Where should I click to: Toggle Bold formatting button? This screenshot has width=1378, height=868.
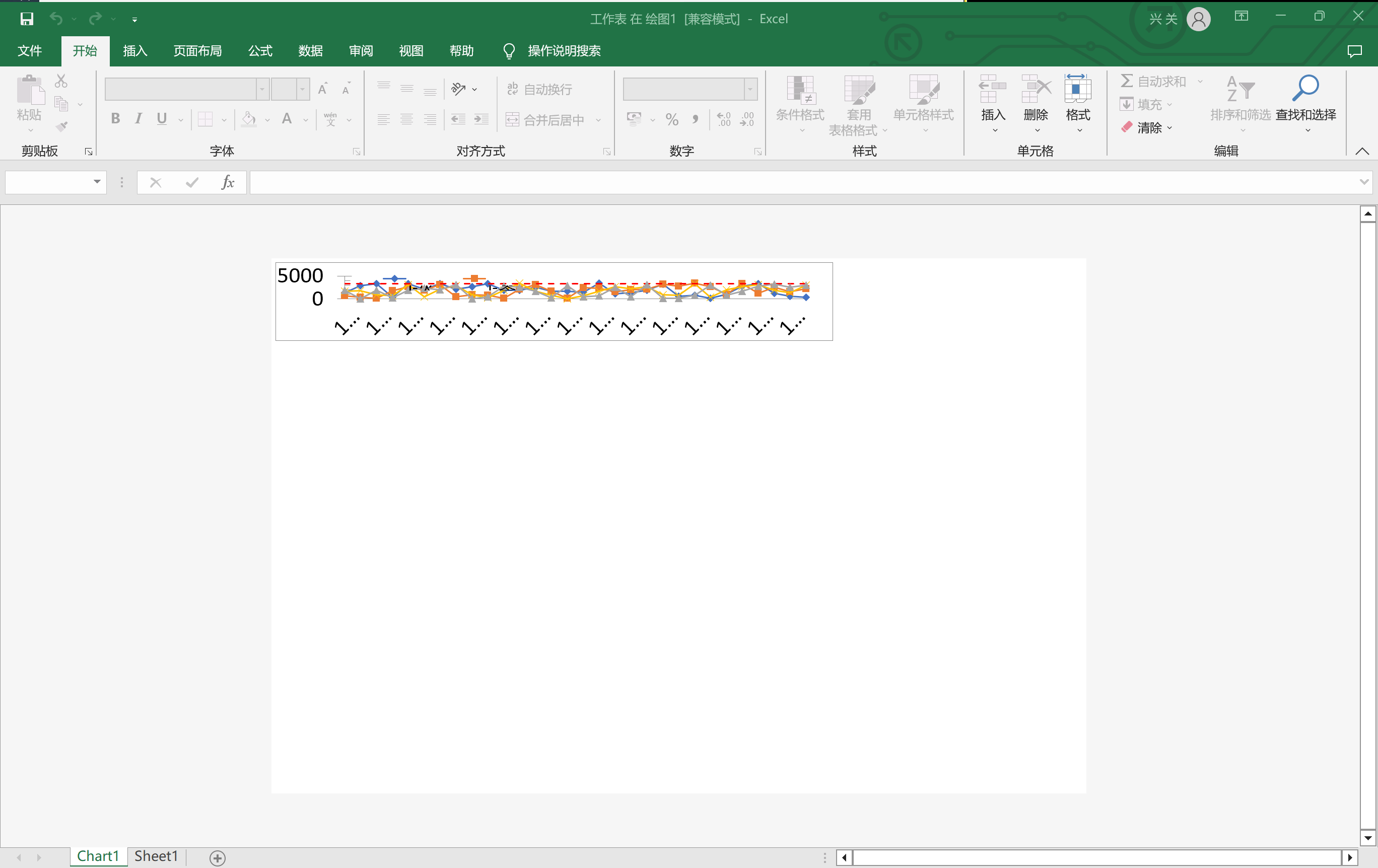point(116,119)
